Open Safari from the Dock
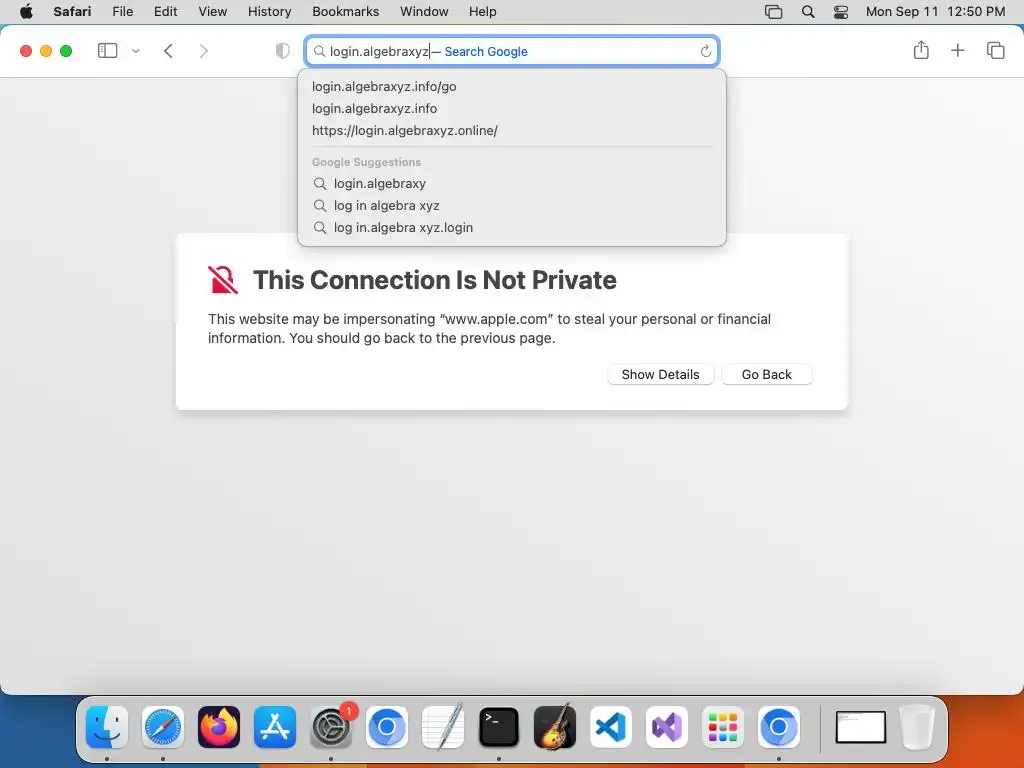The height and width of the screenshot is (768, 1024). point(163,727)
